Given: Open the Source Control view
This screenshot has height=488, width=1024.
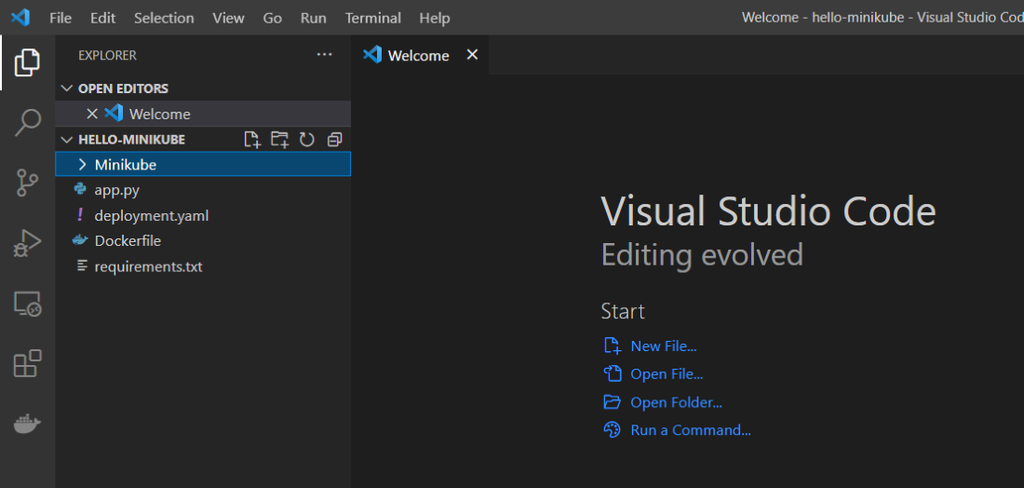Looking at the screenshot, I should pyautogui.click(x=27, y=182).
